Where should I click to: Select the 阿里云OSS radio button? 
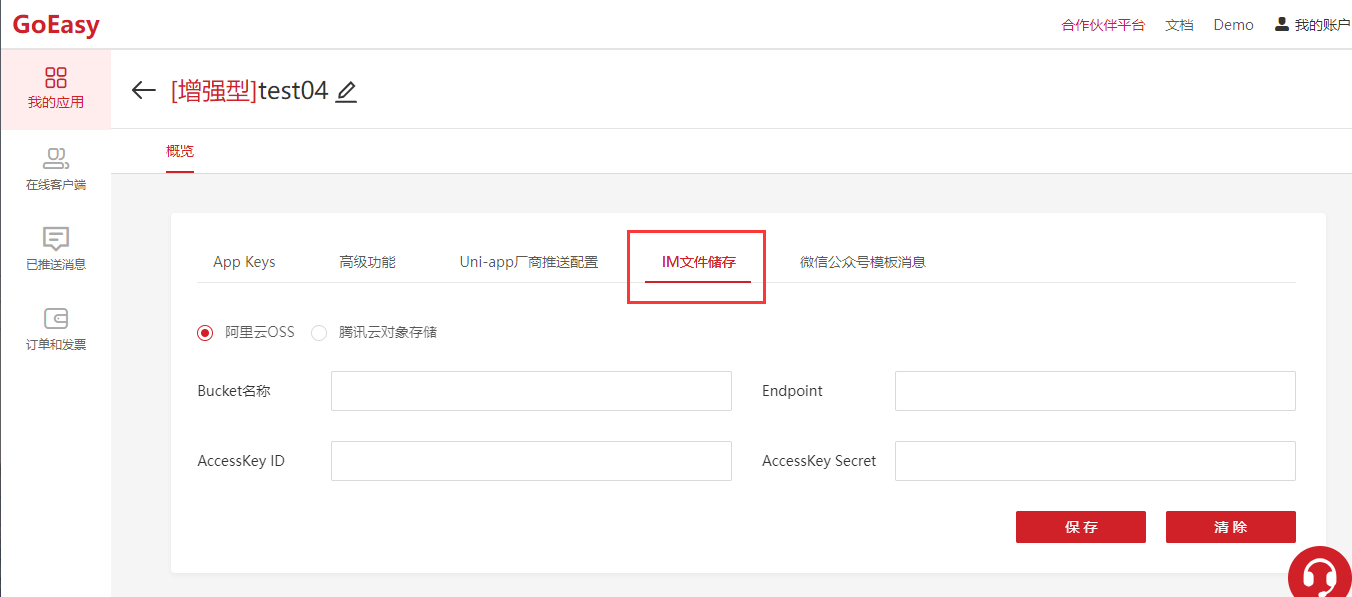tap(206, 333)
